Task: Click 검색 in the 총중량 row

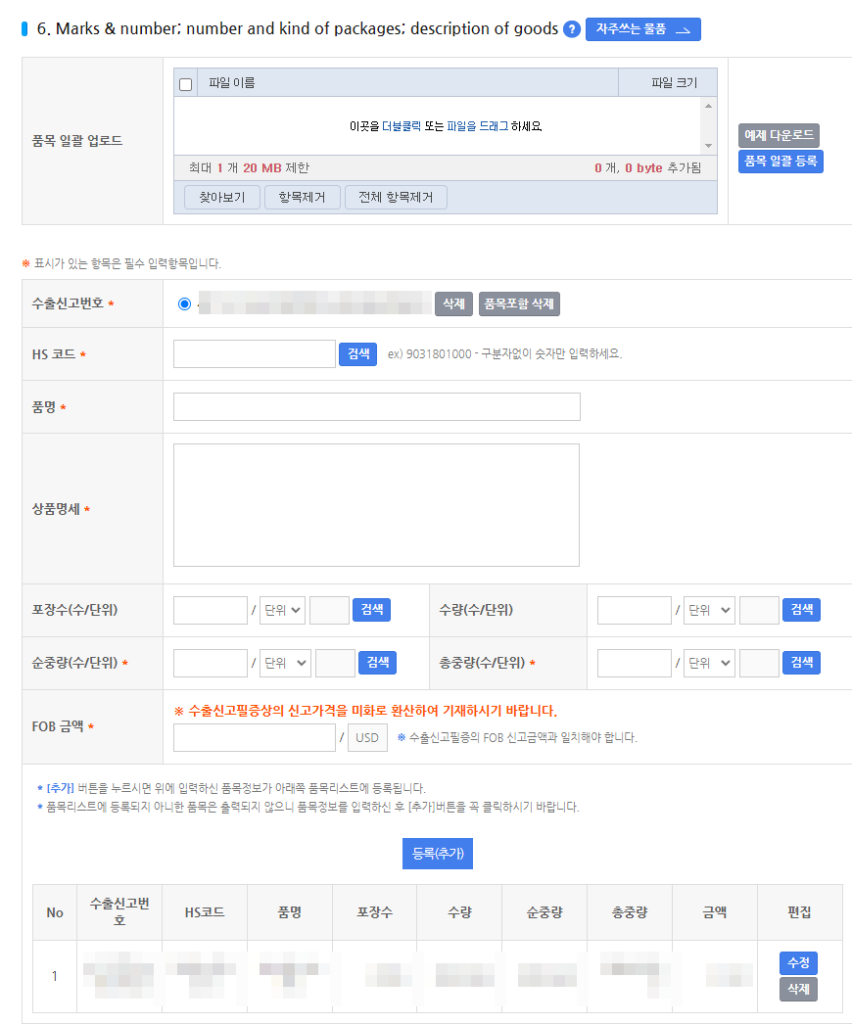Action: point(802,663)
